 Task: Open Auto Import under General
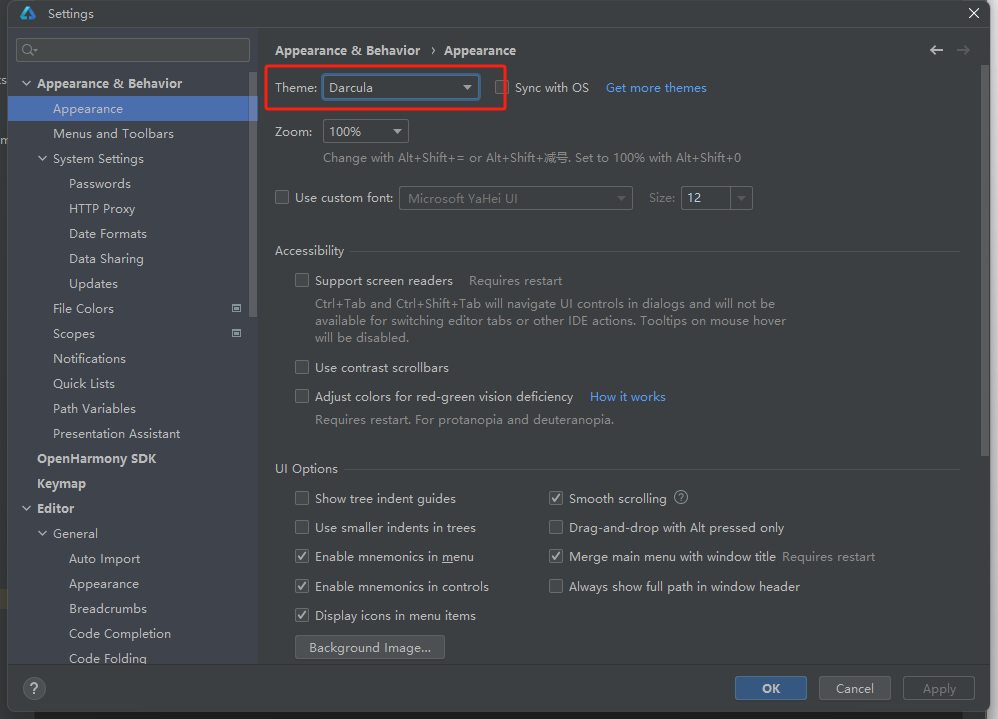(104, 559)
